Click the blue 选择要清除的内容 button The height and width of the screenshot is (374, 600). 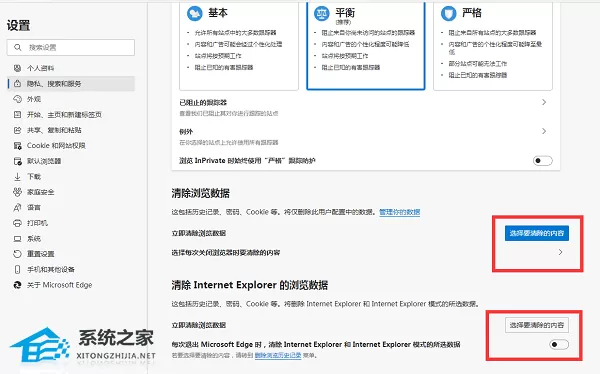click(536, 233)
